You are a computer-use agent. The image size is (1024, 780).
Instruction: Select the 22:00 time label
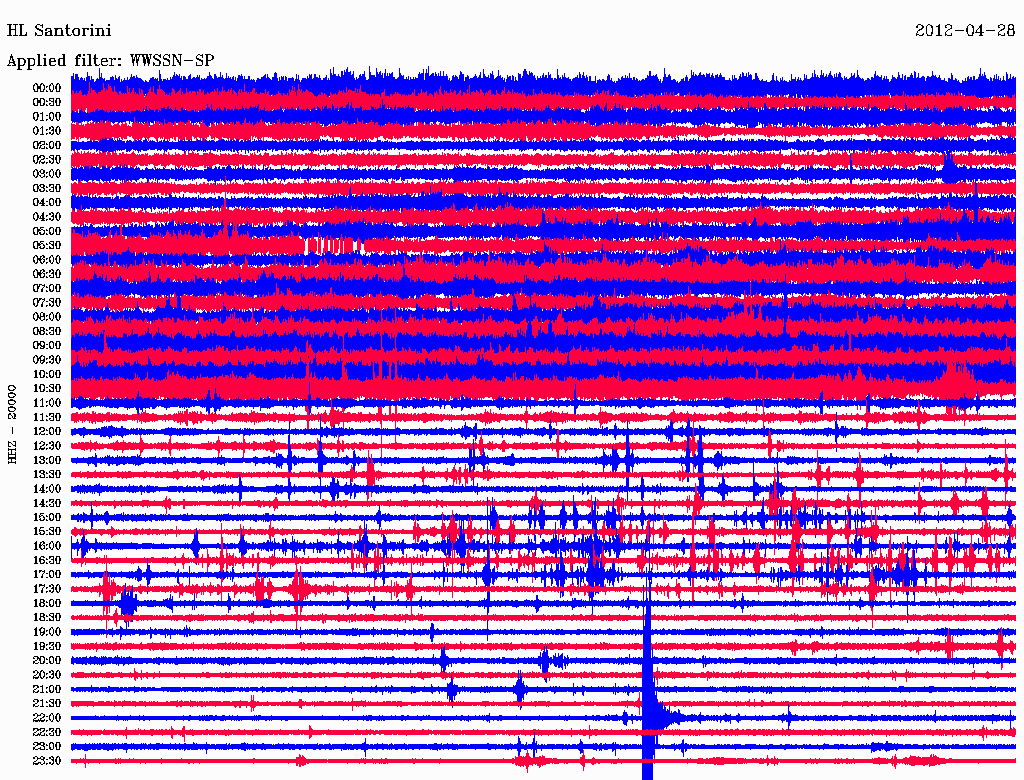[x=47, y=718]
